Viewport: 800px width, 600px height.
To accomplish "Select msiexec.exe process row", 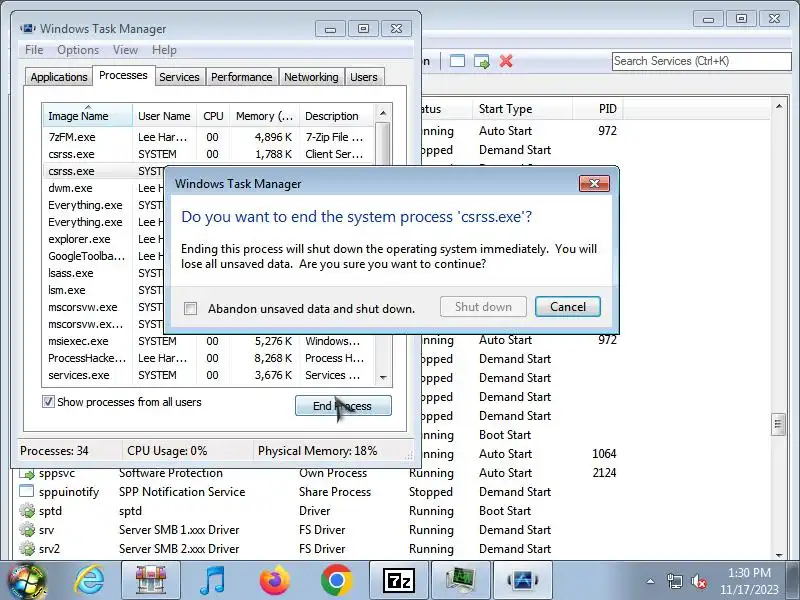I will click(x=209, y=341).
